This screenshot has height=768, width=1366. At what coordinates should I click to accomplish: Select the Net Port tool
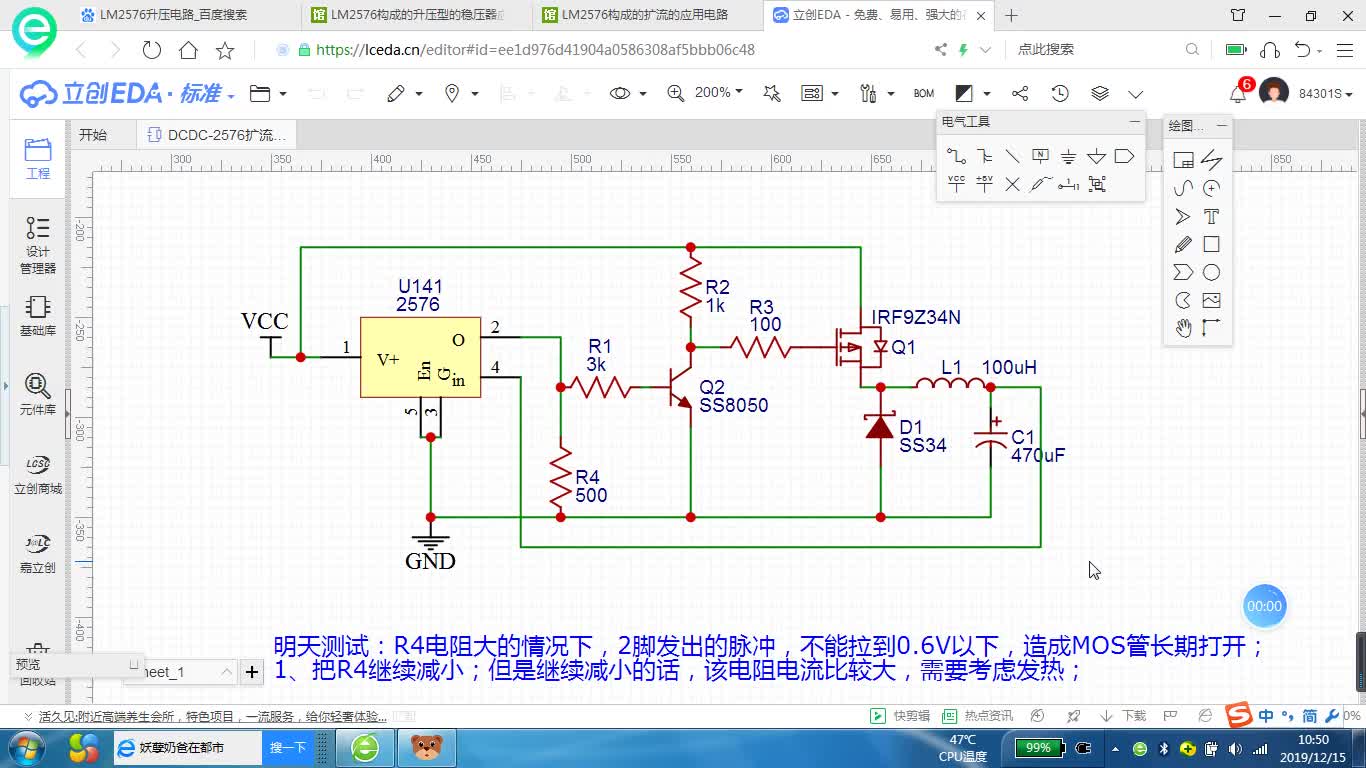[x=1124, y=156]
